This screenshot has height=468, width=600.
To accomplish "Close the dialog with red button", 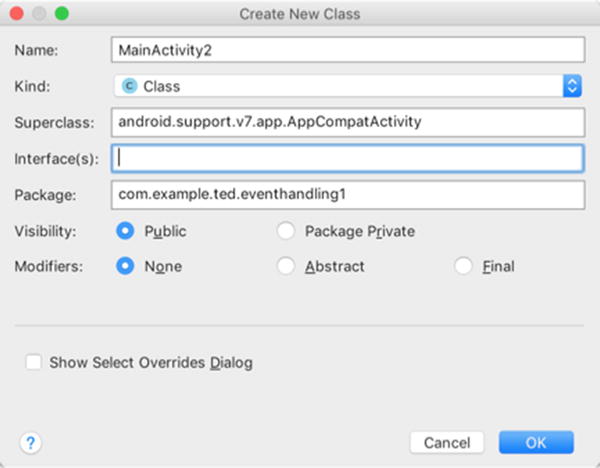I will tap(16, 14).
